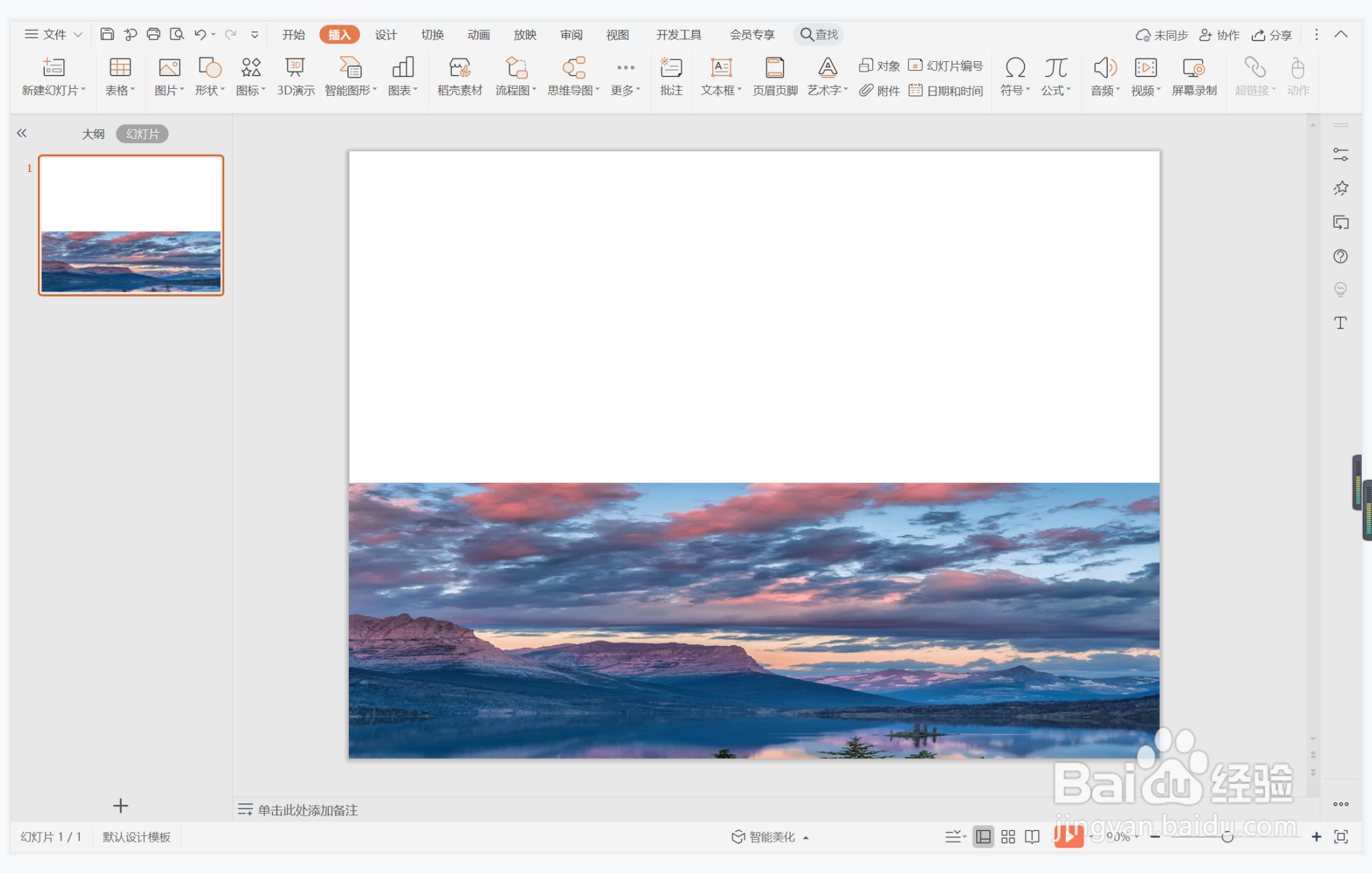The height and width of the screenshot is (873, 1372).
Task: Switch to the 设计 ribbon tab
Action: [385, 34]
